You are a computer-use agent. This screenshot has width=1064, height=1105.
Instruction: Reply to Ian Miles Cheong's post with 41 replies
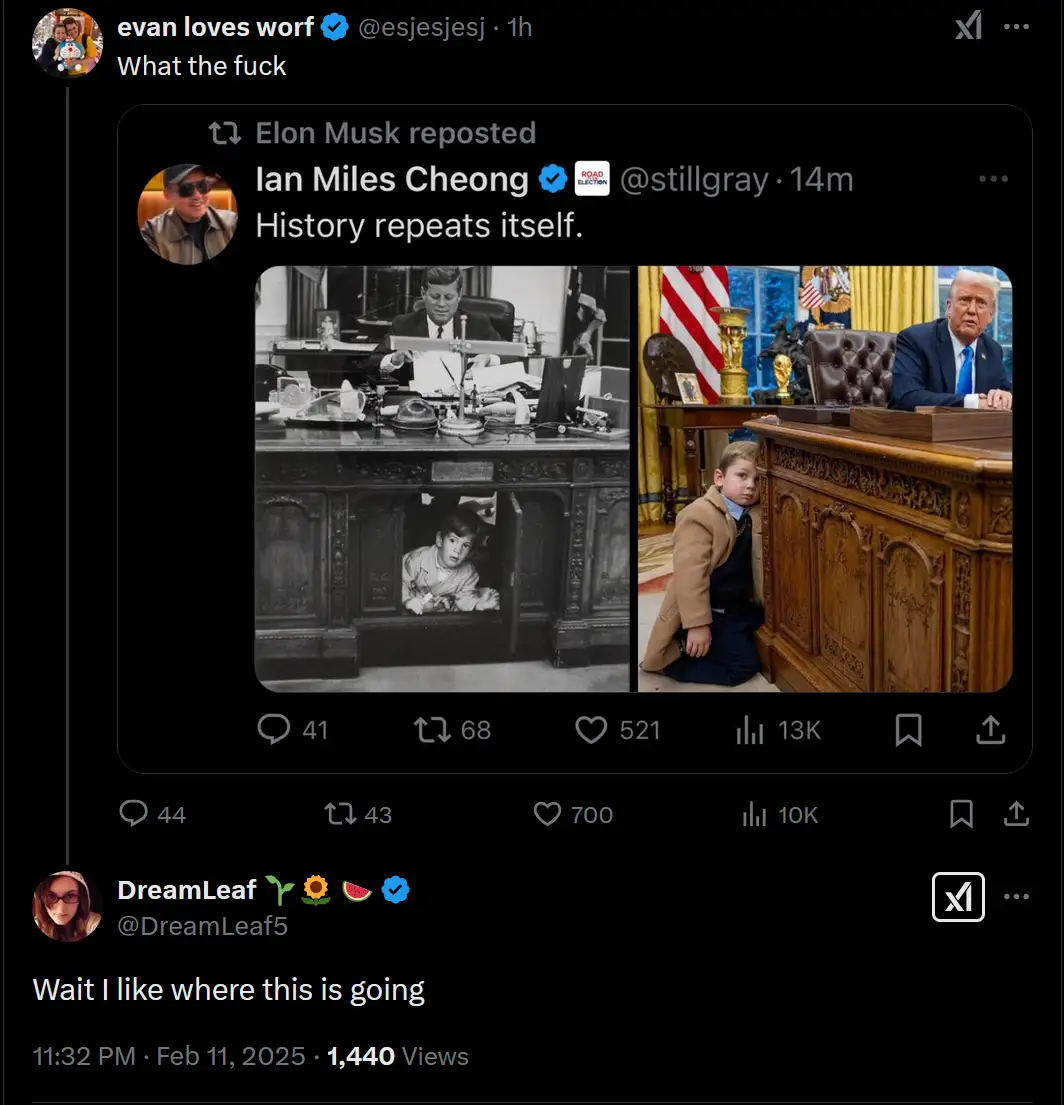pos(292,729)
